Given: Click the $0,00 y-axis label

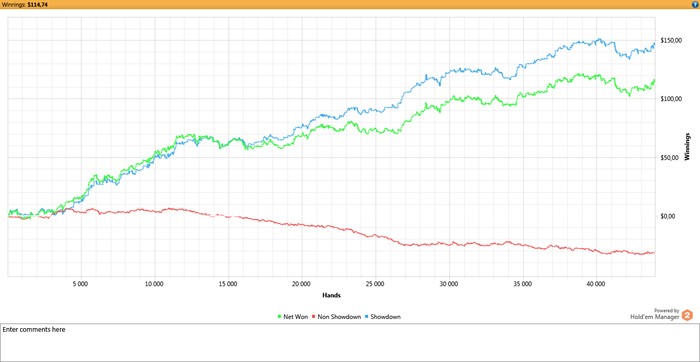Looking at the screenshot, I should [x=668, y=216].
